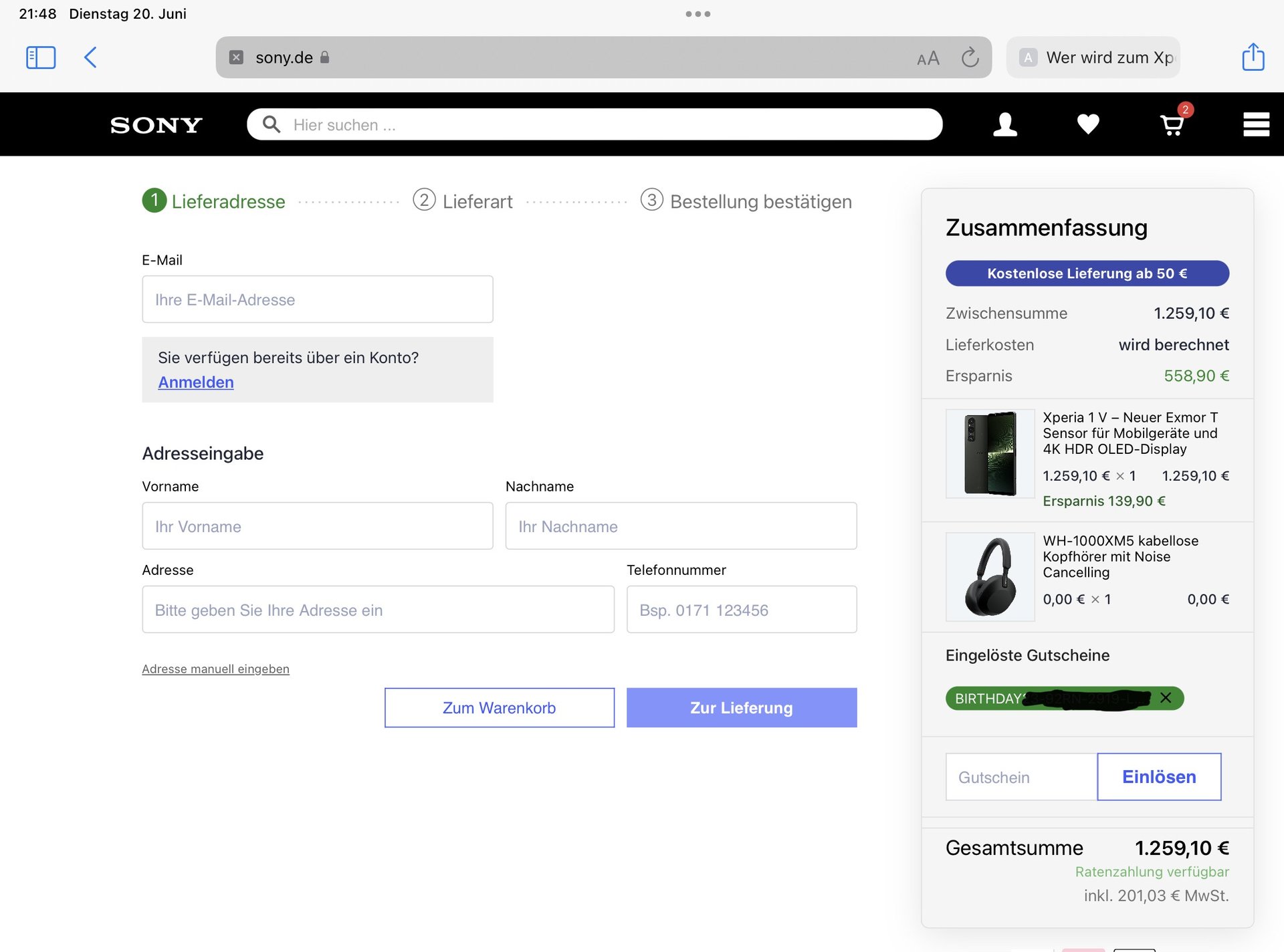
Task: Click the Ersparnis 558,90 € value
Action: [1196, 376]
